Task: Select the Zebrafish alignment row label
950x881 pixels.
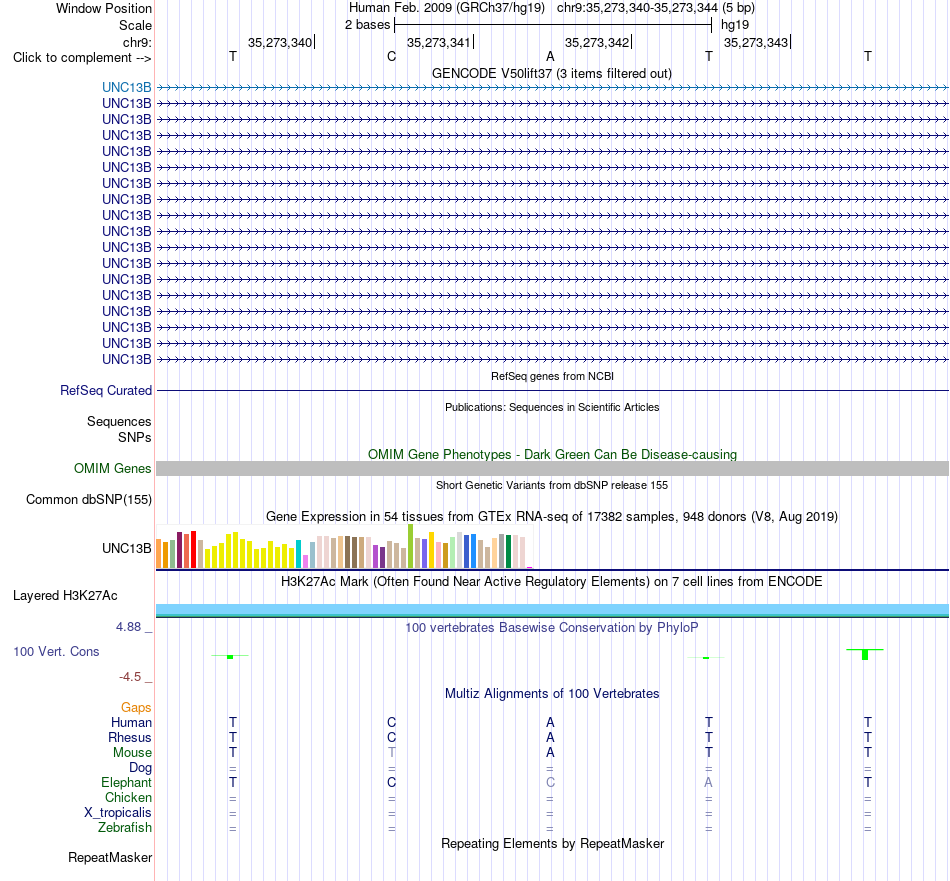Action: (125, 827)
